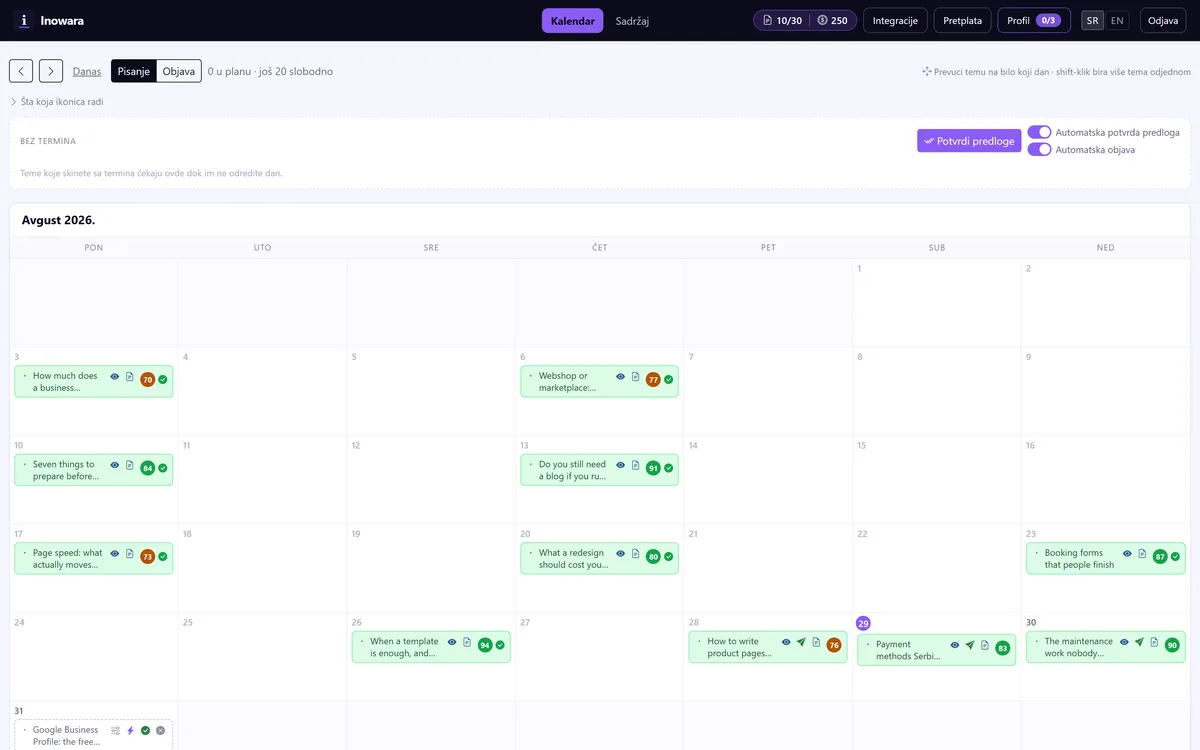1200x750 pixels.
Task: Click the score badge 84 on August 10
Action: pos(148,468)
